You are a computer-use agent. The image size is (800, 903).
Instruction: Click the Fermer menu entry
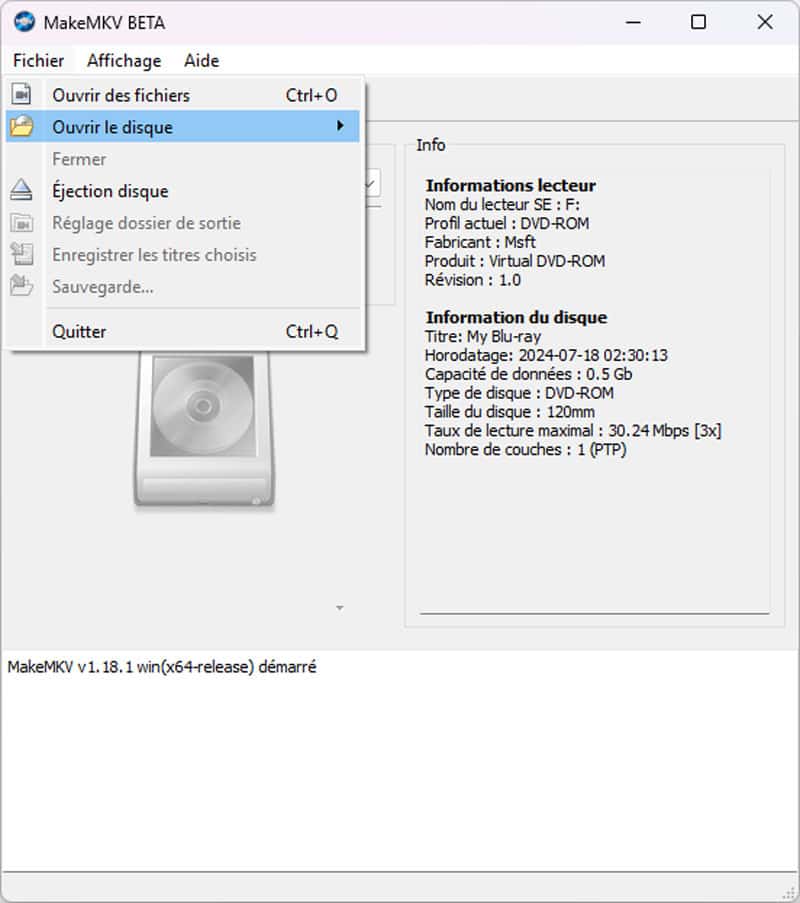pyautogui.click(x=183, y=159)
